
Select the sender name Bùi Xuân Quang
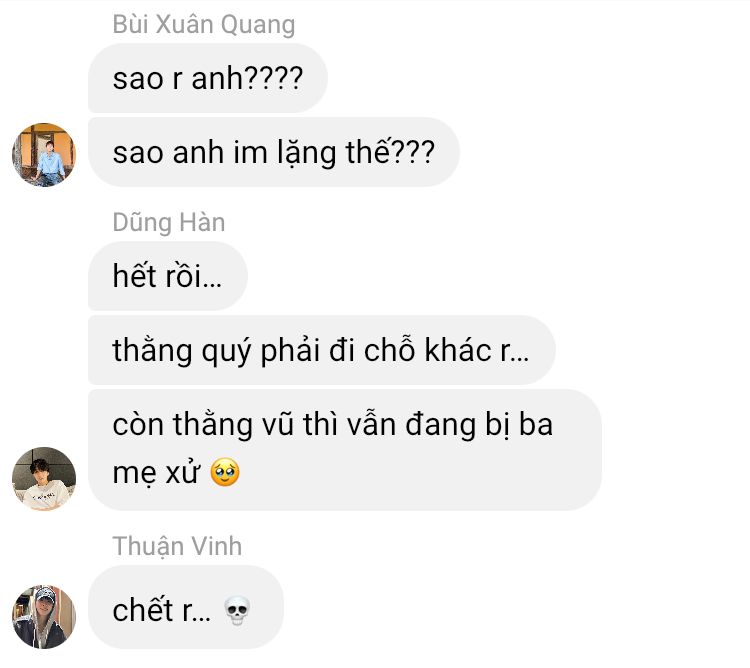click(204, 24)
